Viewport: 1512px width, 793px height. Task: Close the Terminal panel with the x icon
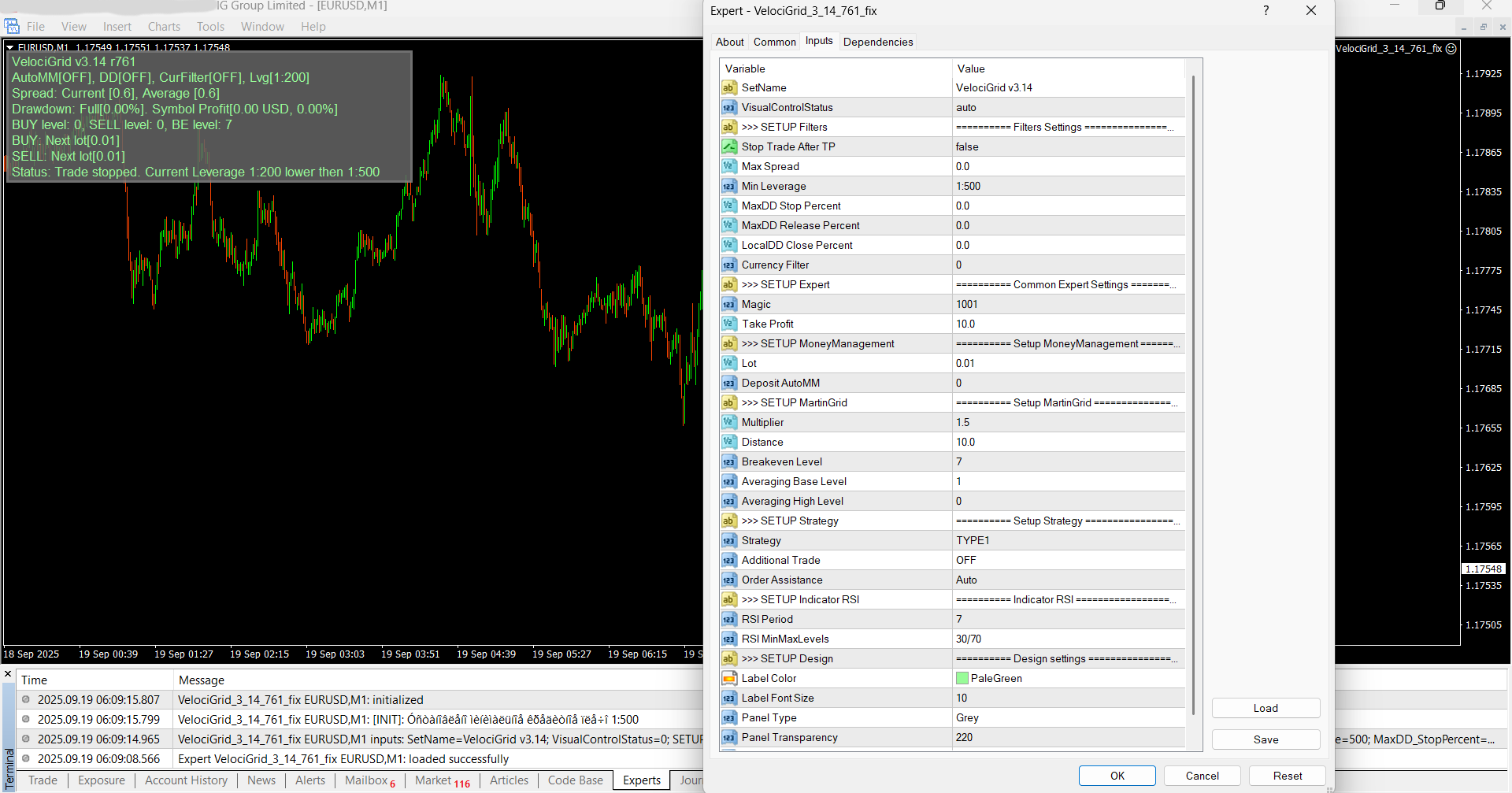point(8,674)
